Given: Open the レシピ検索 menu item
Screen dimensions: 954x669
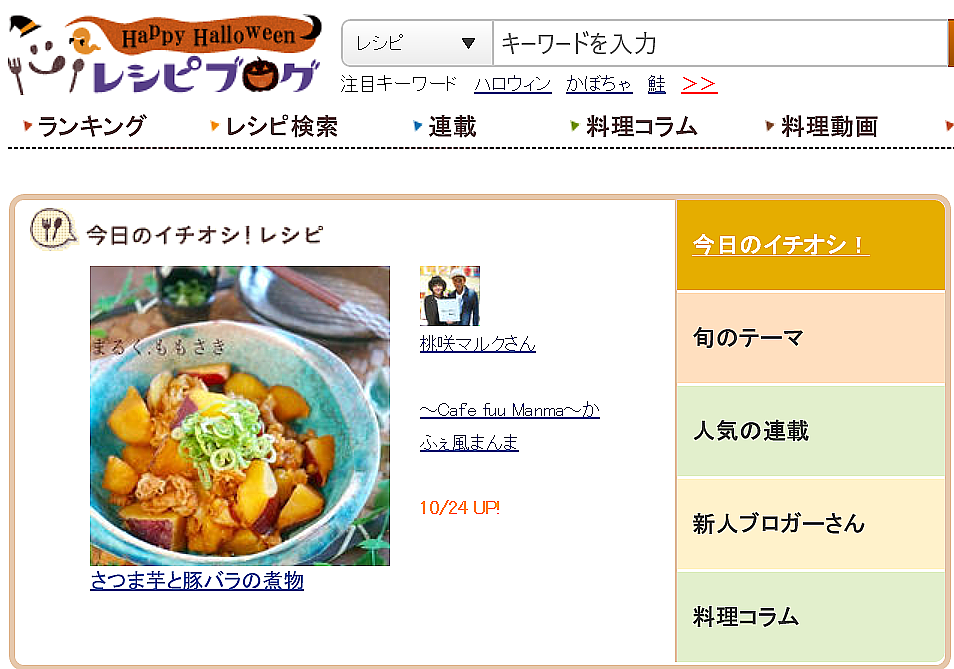Looking at the screenshot, I should click(x=281, y=127).
